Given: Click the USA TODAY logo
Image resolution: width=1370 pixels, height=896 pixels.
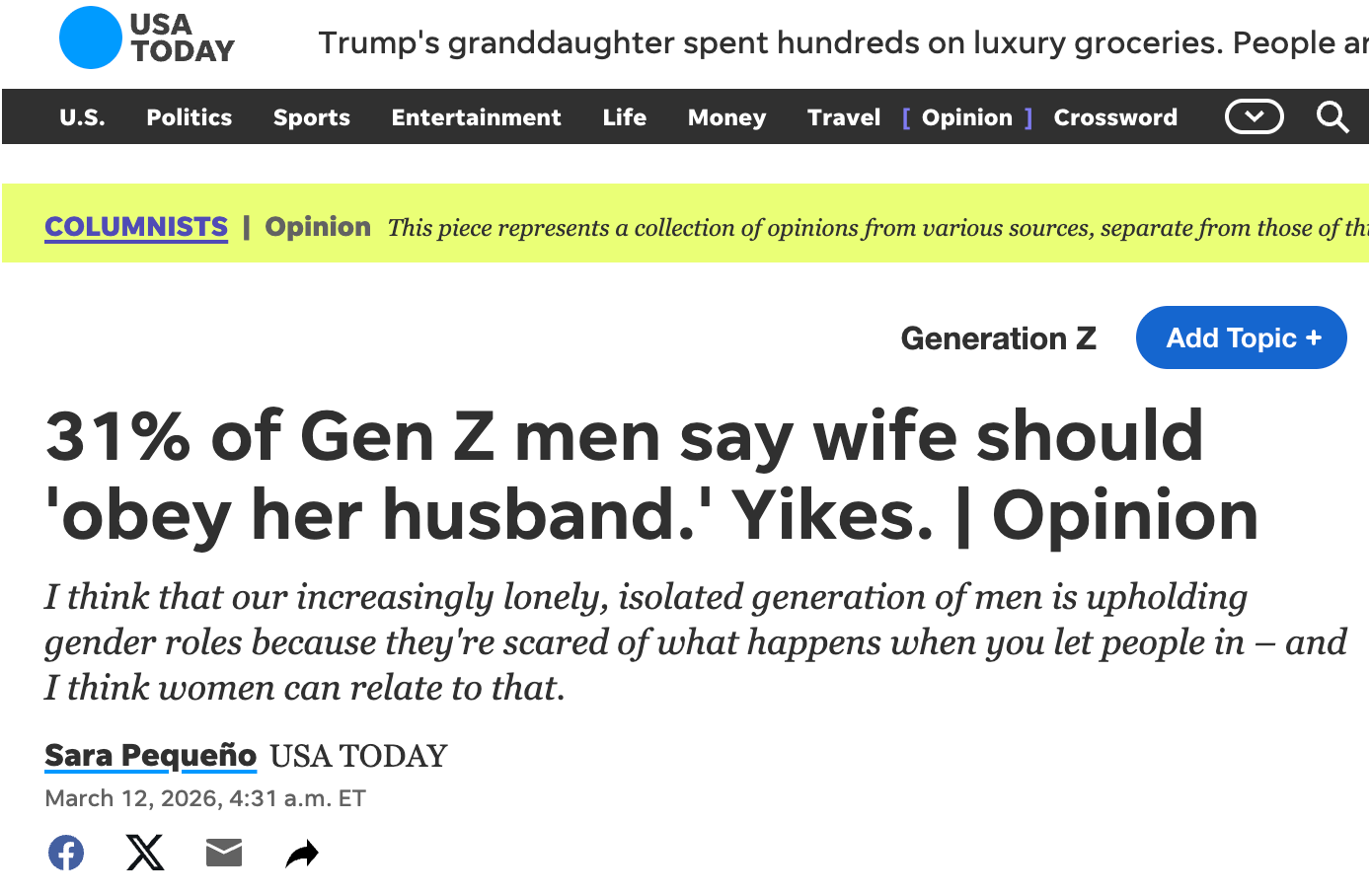Looking at the screenshot, I should pos(147,38).
